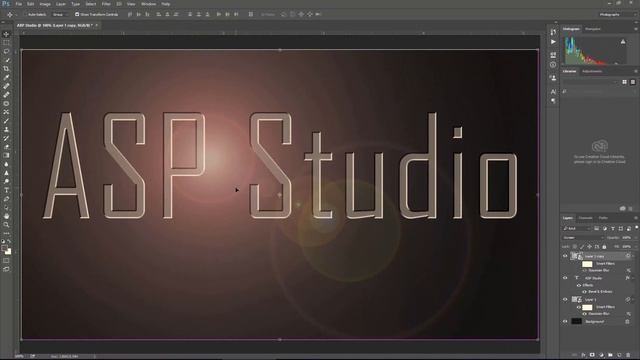Click Lock position icon in Layers panel

[589, 247]
